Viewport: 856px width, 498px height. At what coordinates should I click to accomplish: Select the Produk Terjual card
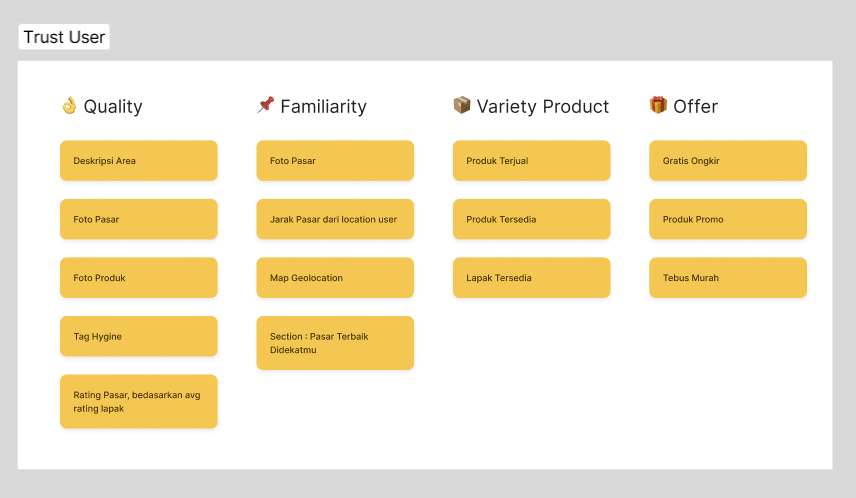pyautogui.click(x=532, y=161)
